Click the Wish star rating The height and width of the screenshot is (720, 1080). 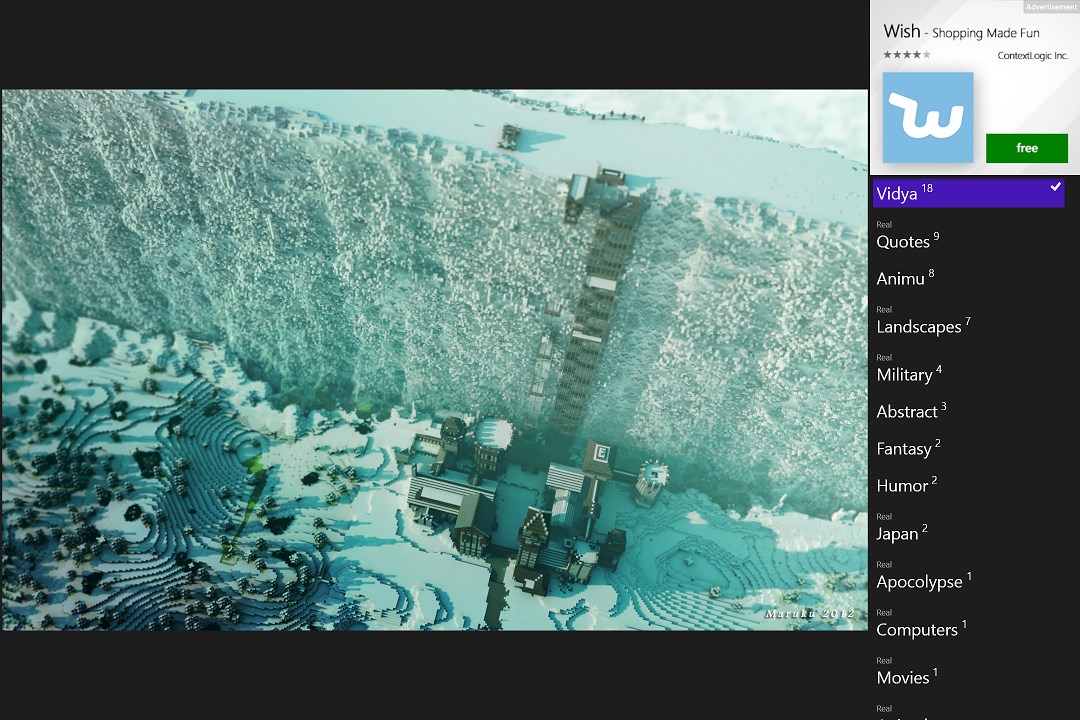point(906,55)
